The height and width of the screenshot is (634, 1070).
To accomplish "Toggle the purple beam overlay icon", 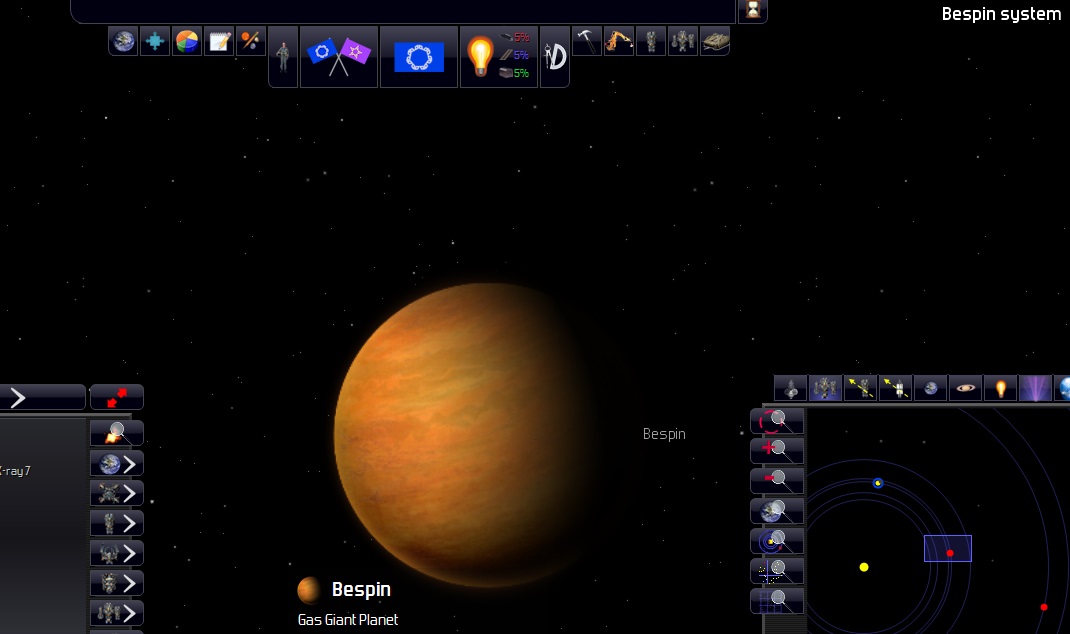I will click(x=1035, y=388).
